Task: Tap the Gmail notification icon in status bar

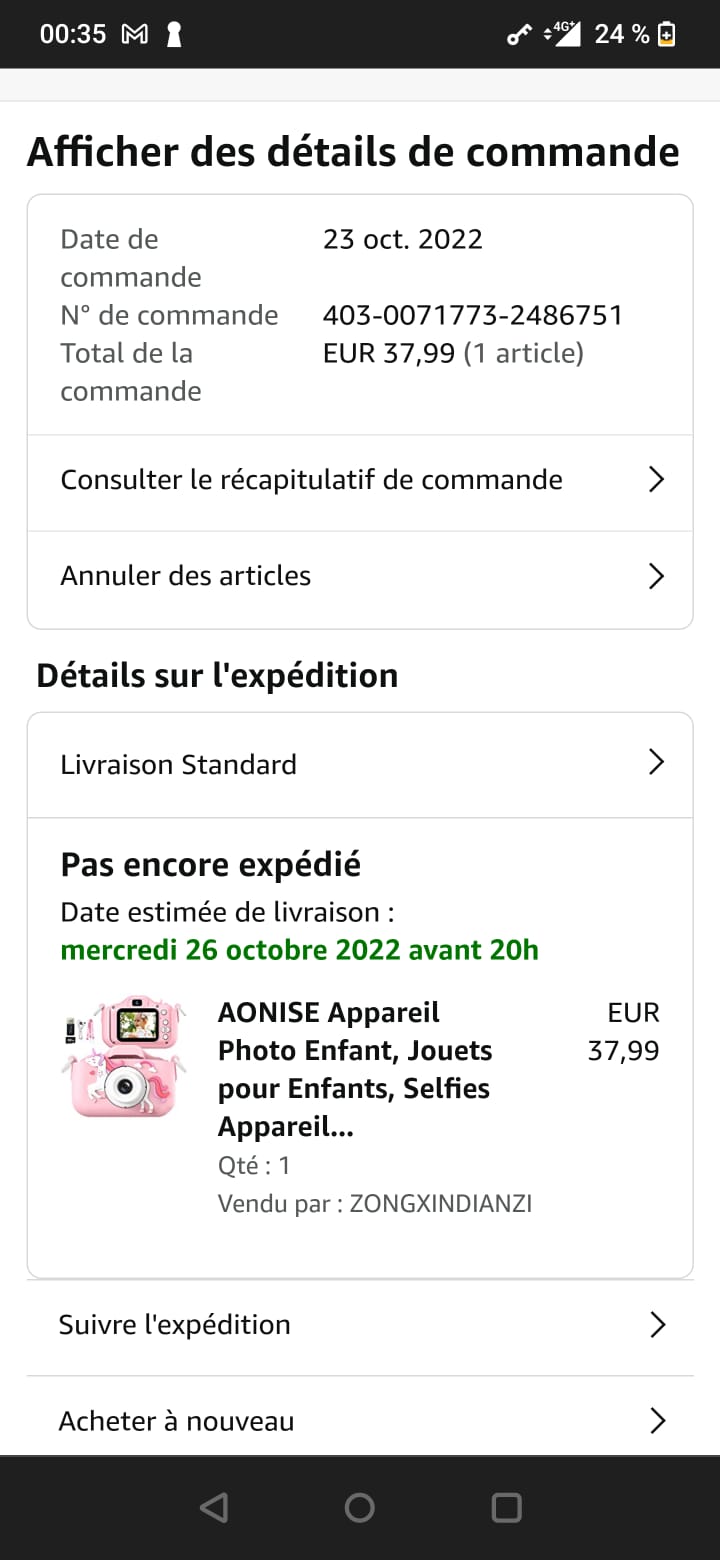Action: 134,34
